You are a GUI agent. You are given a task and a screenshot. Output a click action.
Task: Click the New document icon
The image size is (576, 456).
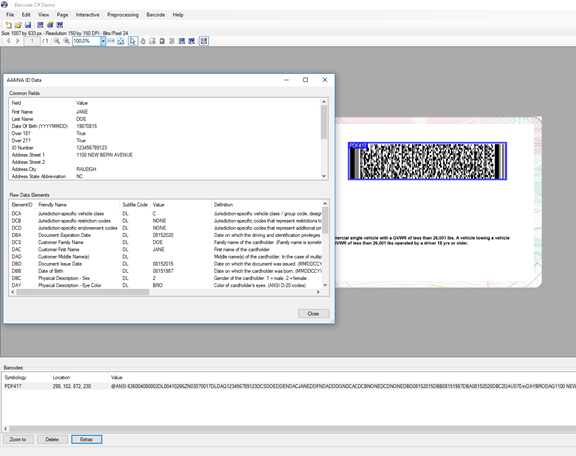coord(8,25)
